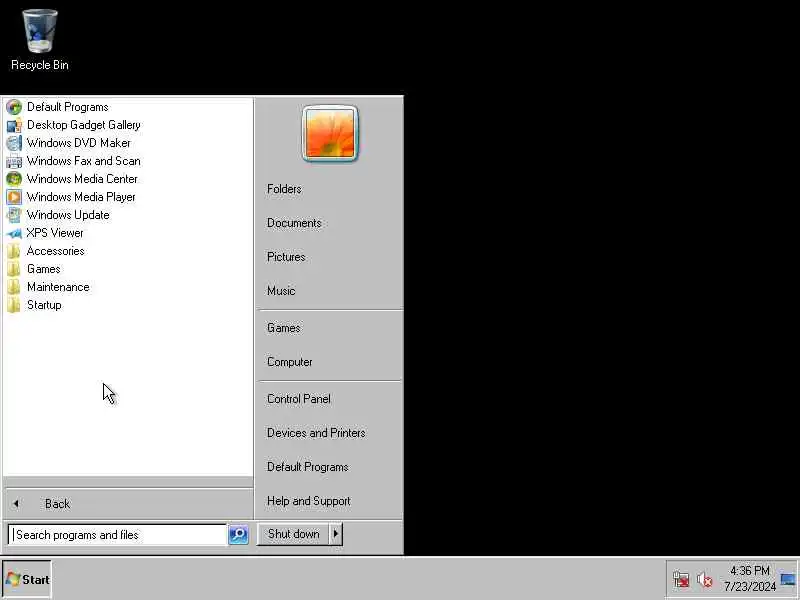The height and width of the screenshot is (600, 800).
Task: Open the Shut down options arrow
Action: tap(336, 534)
